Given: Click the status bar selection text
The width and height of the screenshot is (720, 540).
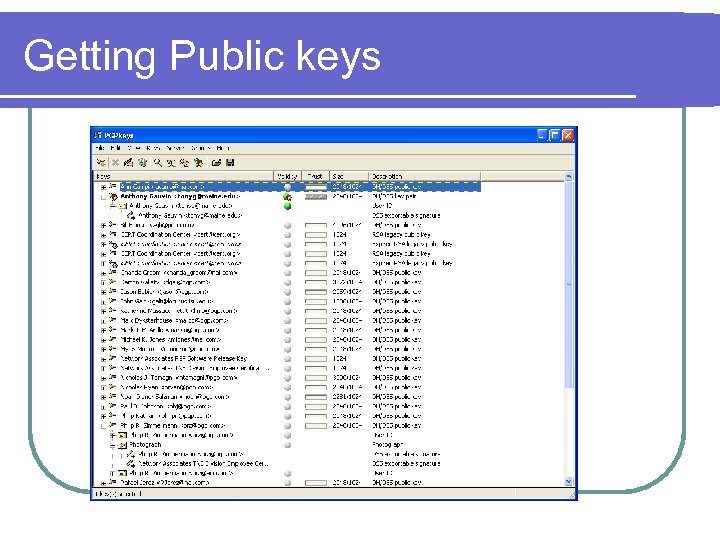Looking at the screenshot, I should [118, 494].
